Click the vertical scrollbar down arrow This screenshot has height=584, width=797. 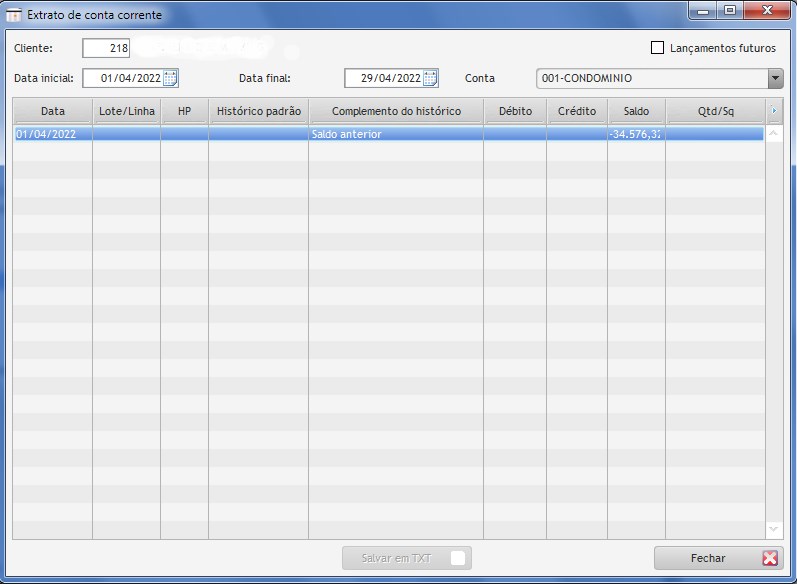(x=774, y=528)
